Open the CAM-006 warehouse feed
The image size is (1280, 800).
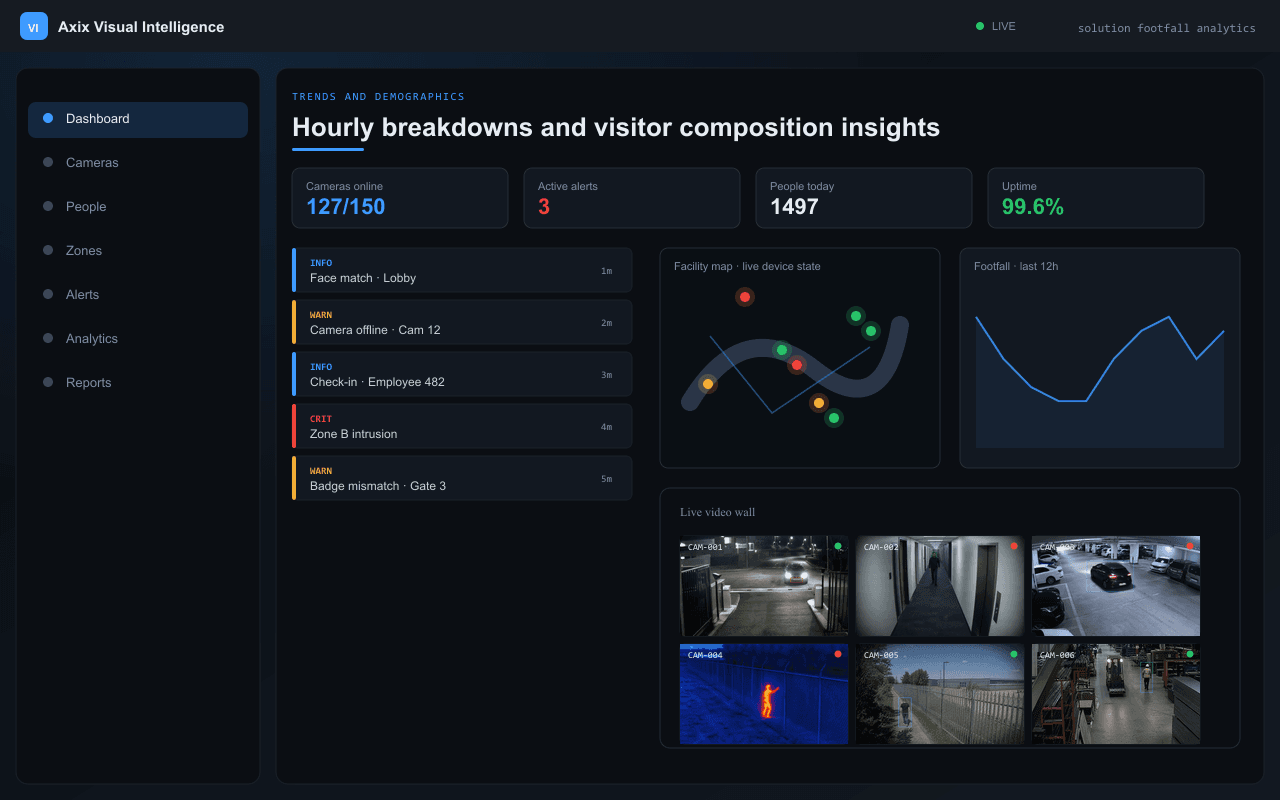tap(1116, 694)
